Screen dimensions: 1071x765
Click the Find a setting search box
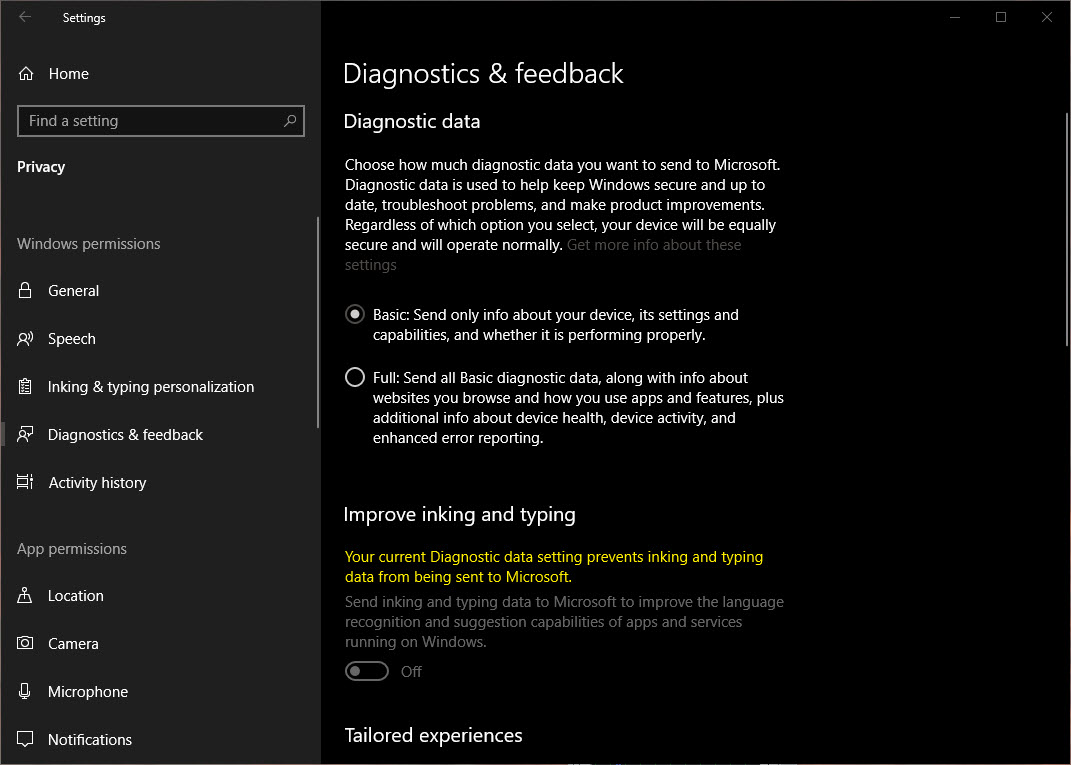(150, 121)
